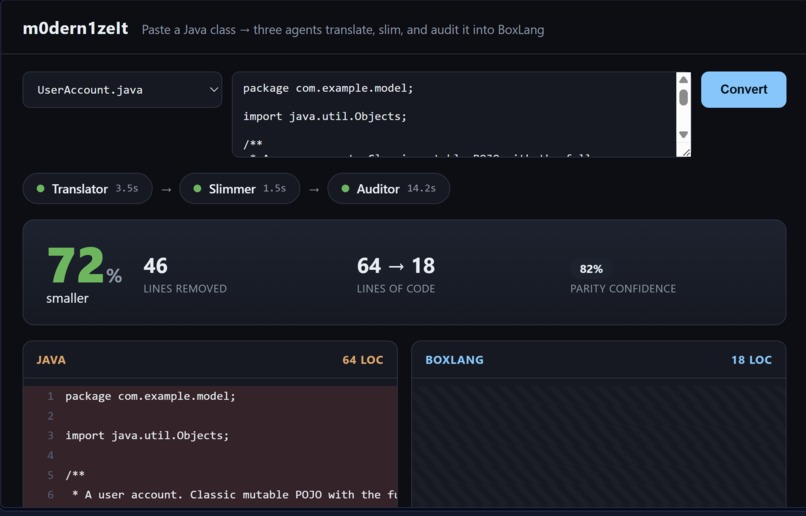Click the m0dern1zeIt app title
This screenshot has height=516, width=806.
click(x=76, y=28)
